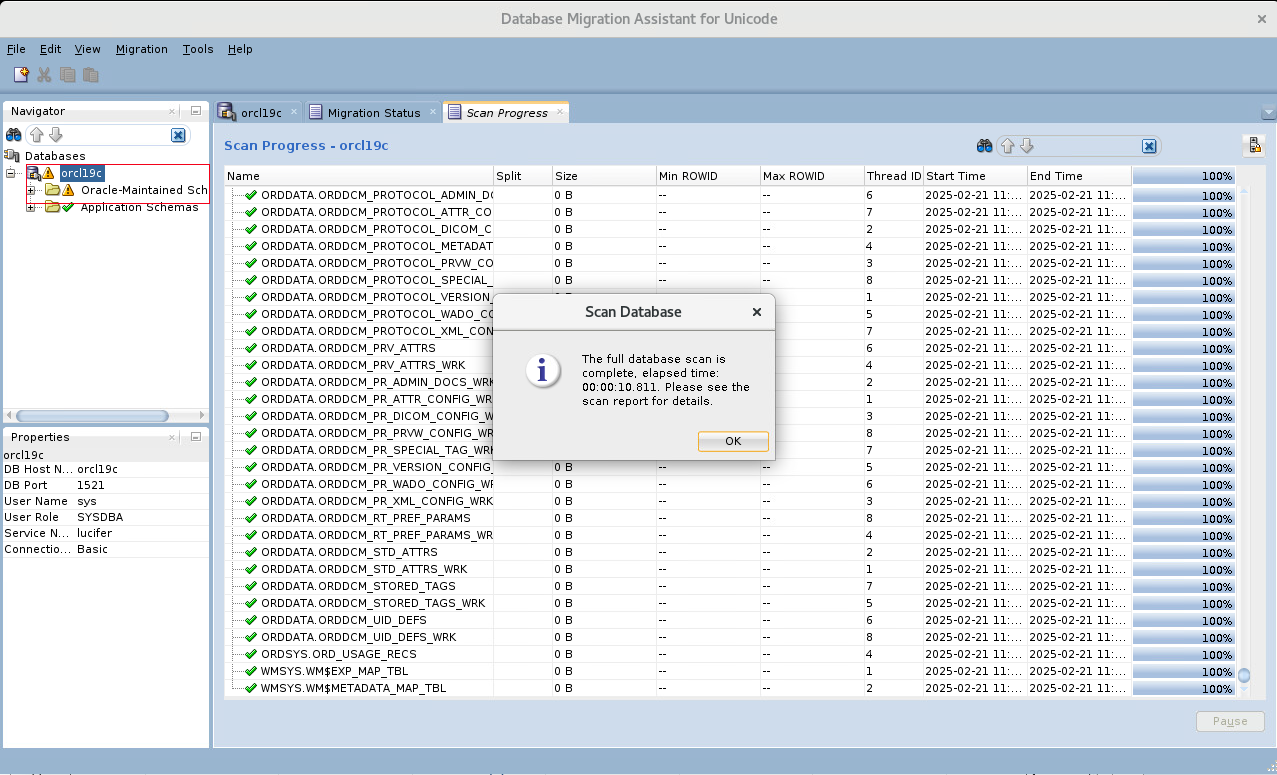Close the Scan Database dialog with X
Image resolution: width=1277 pixels, height=775 pixels.
(x=757, y=312)
